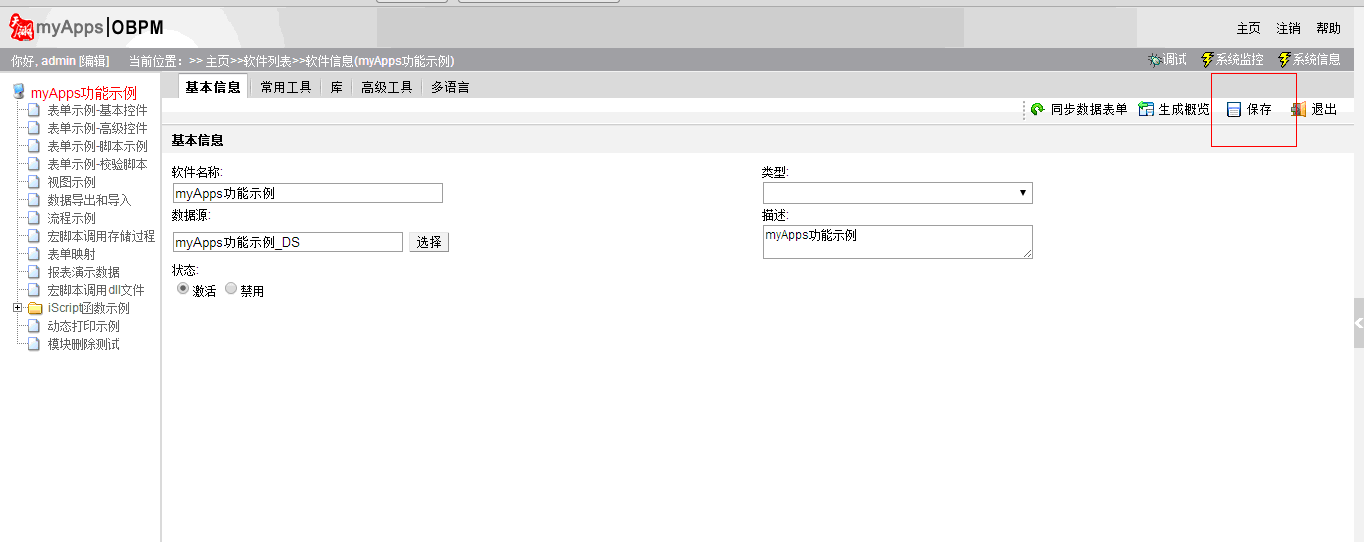This screenshot has width=1364, height=542.
Task: Click the page icon beside 宏脚本调用存储过程
Action: (x=34, y=236)
